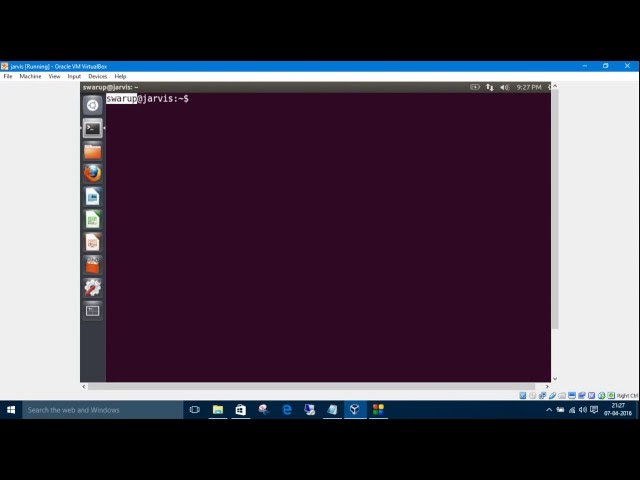
Task: Open the colorful squares app on taskbar
Action: (378, 410)
